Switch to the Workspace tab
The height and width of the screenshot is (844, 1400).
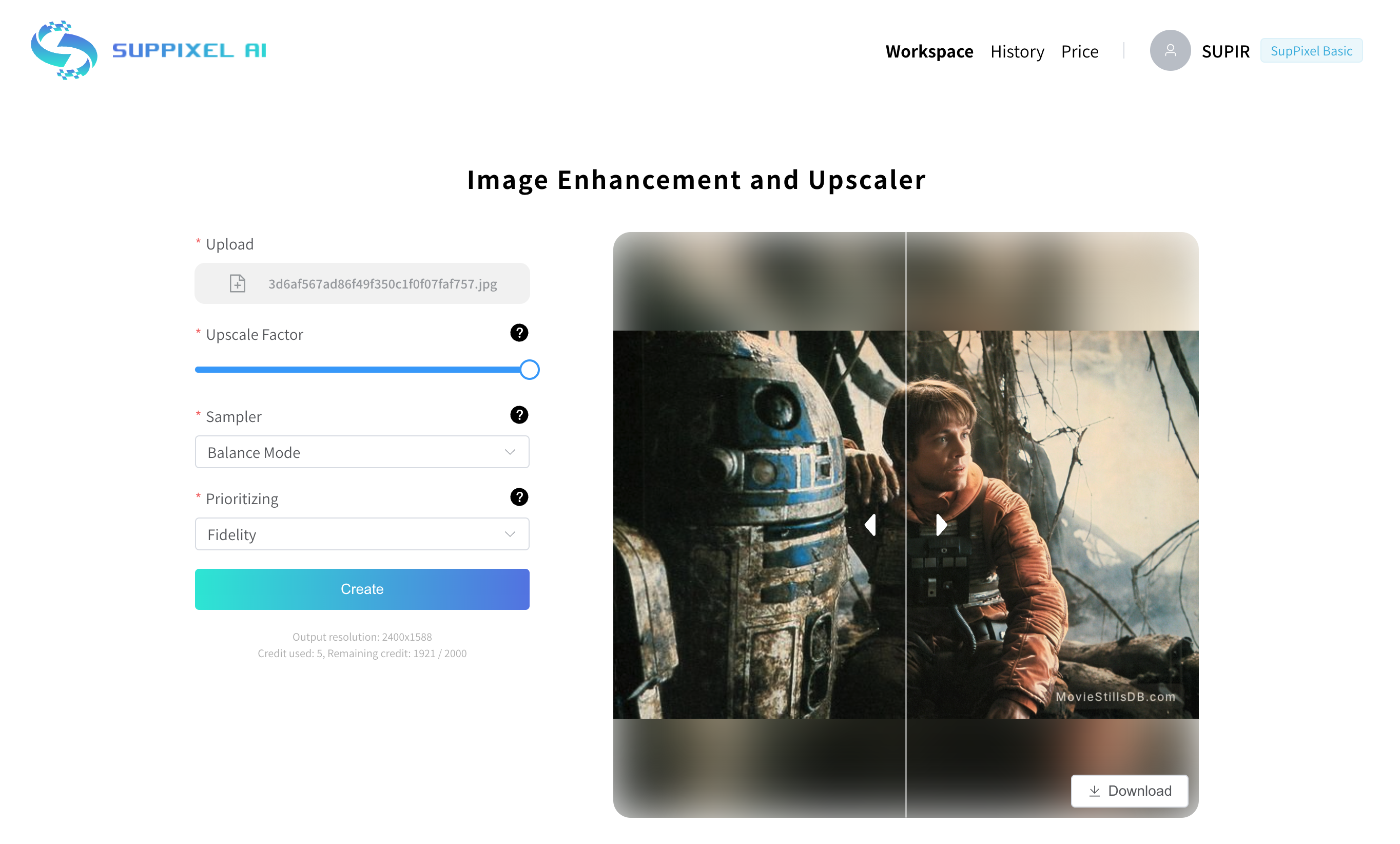929,51
